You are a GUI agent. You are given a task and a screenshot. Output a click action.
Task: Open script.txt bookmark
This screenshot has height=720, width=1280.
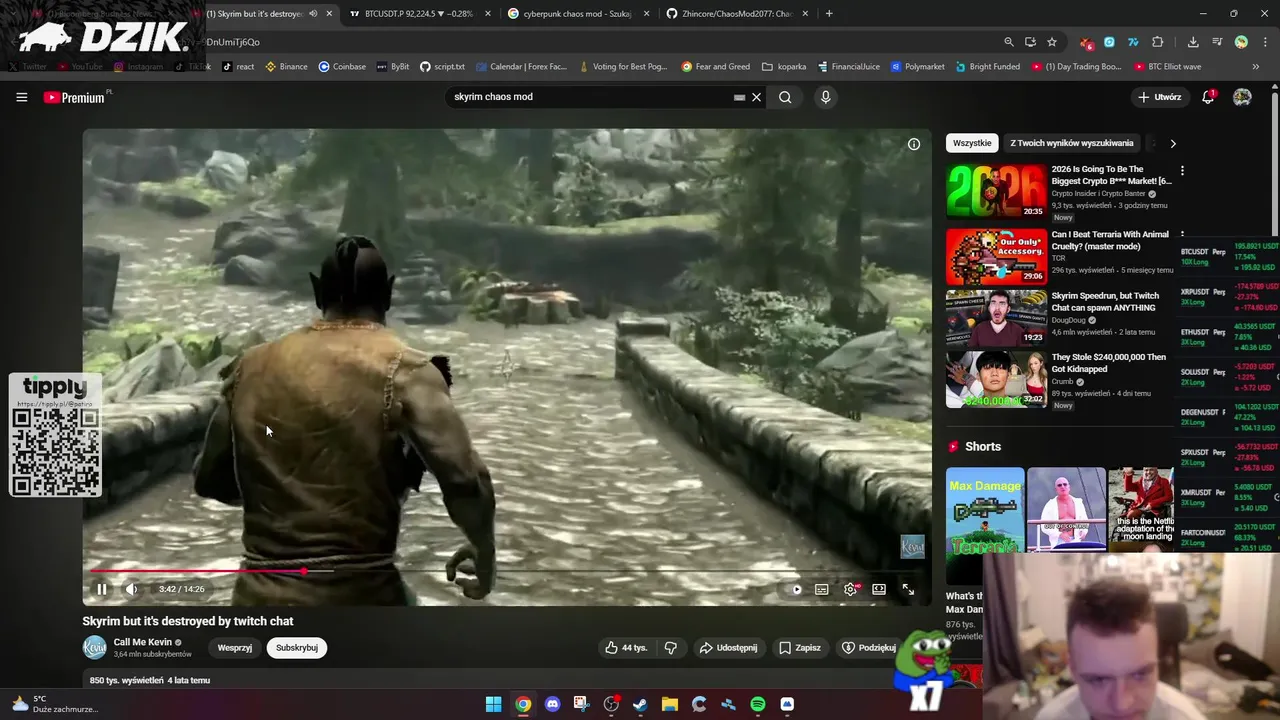[442, 67]
